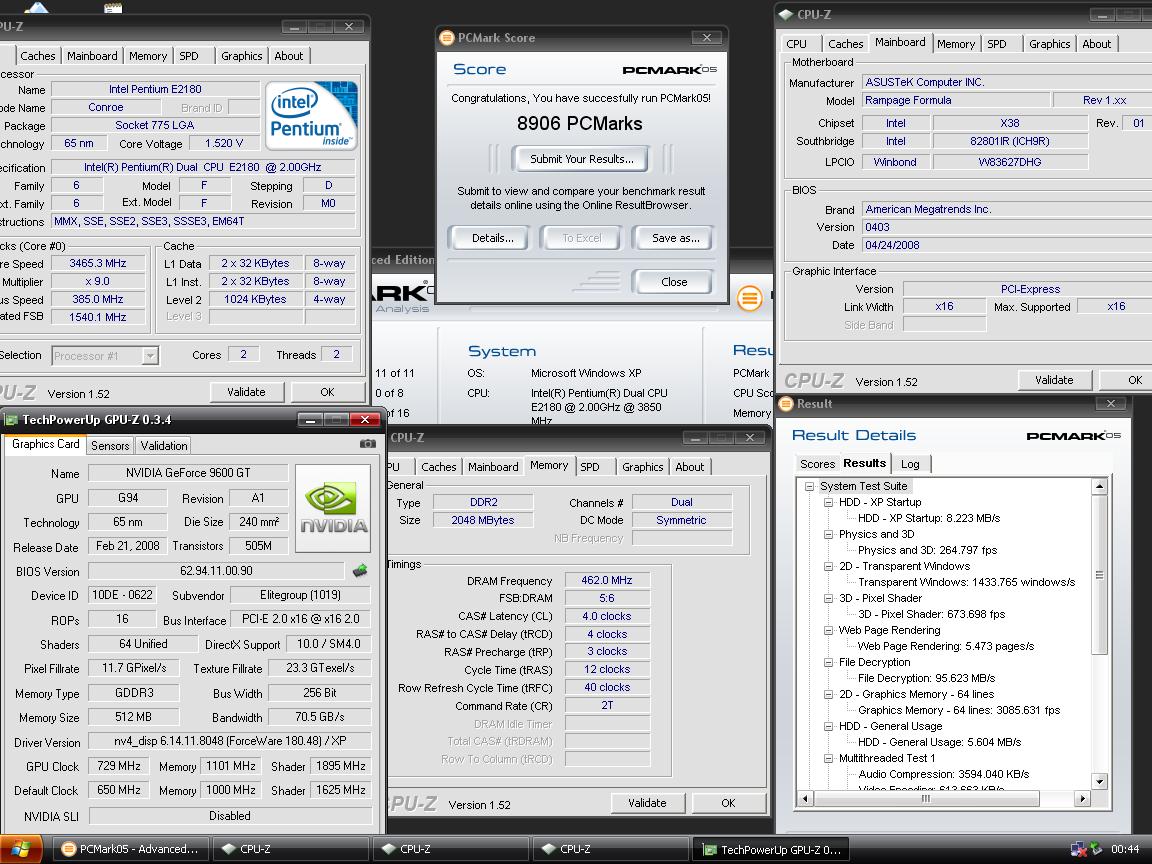This screenshot has height=864, width=1152.
Task: Open the Processor #1 selection dropdown
Action: pos(150,356)
